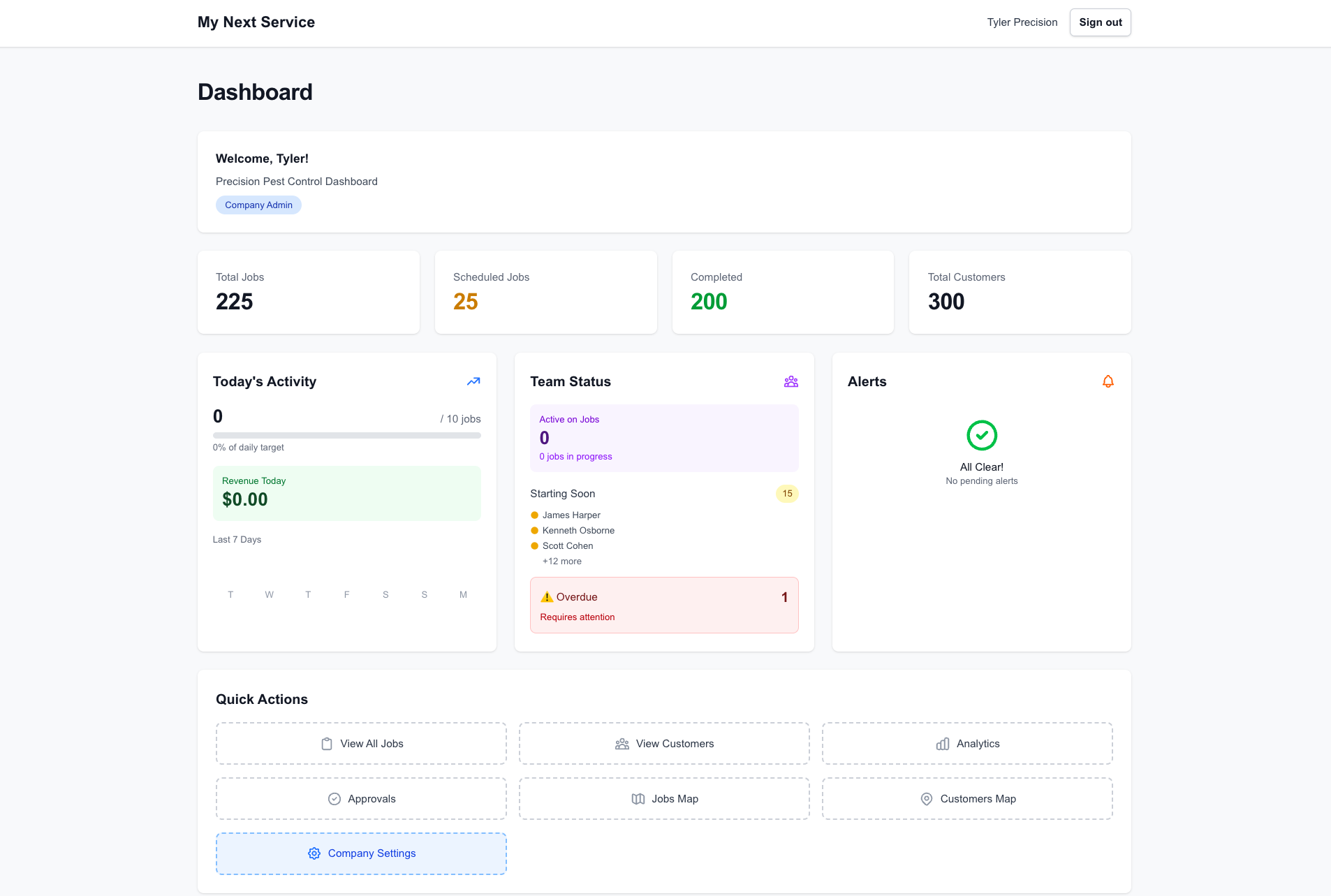1331x896 pixels.
Task: Click the team members icon in Team Status
Action: click(x=790, y=381)
